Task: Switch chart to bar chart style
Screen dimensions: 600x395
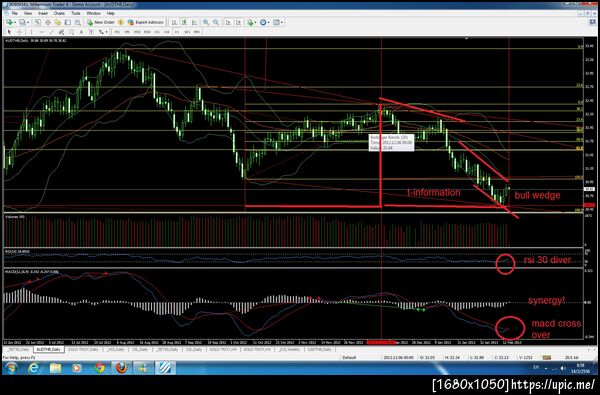Action: (x=174, y=22)
